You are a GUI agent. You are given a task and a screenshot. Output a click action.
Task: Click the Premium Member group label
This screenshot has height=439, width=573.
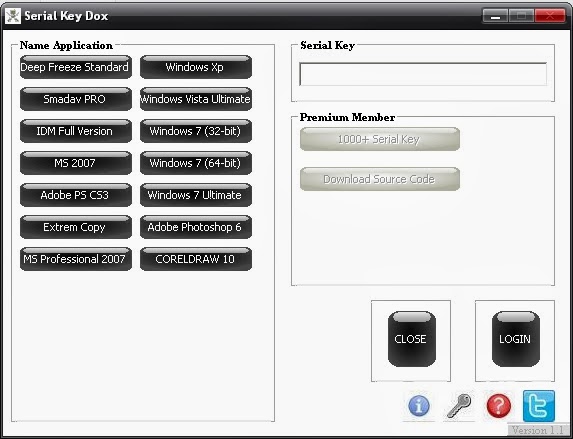pyautogui.click(x=347, y=117)
